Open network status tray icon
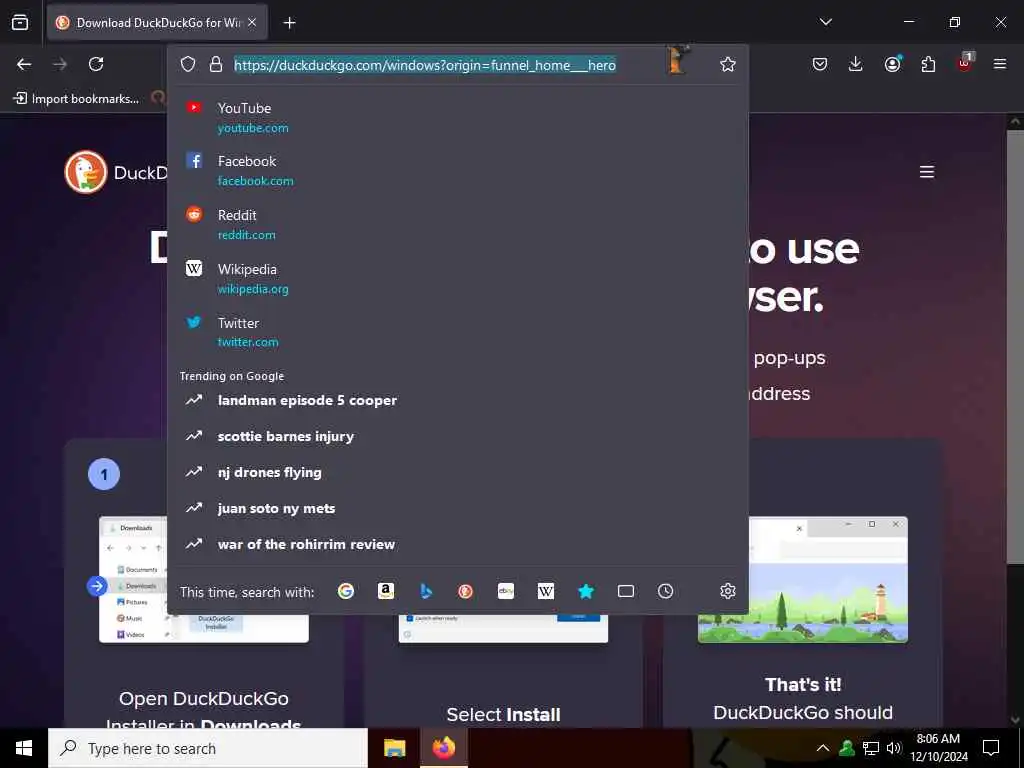Screen dimensions: 1024x768 871,748
